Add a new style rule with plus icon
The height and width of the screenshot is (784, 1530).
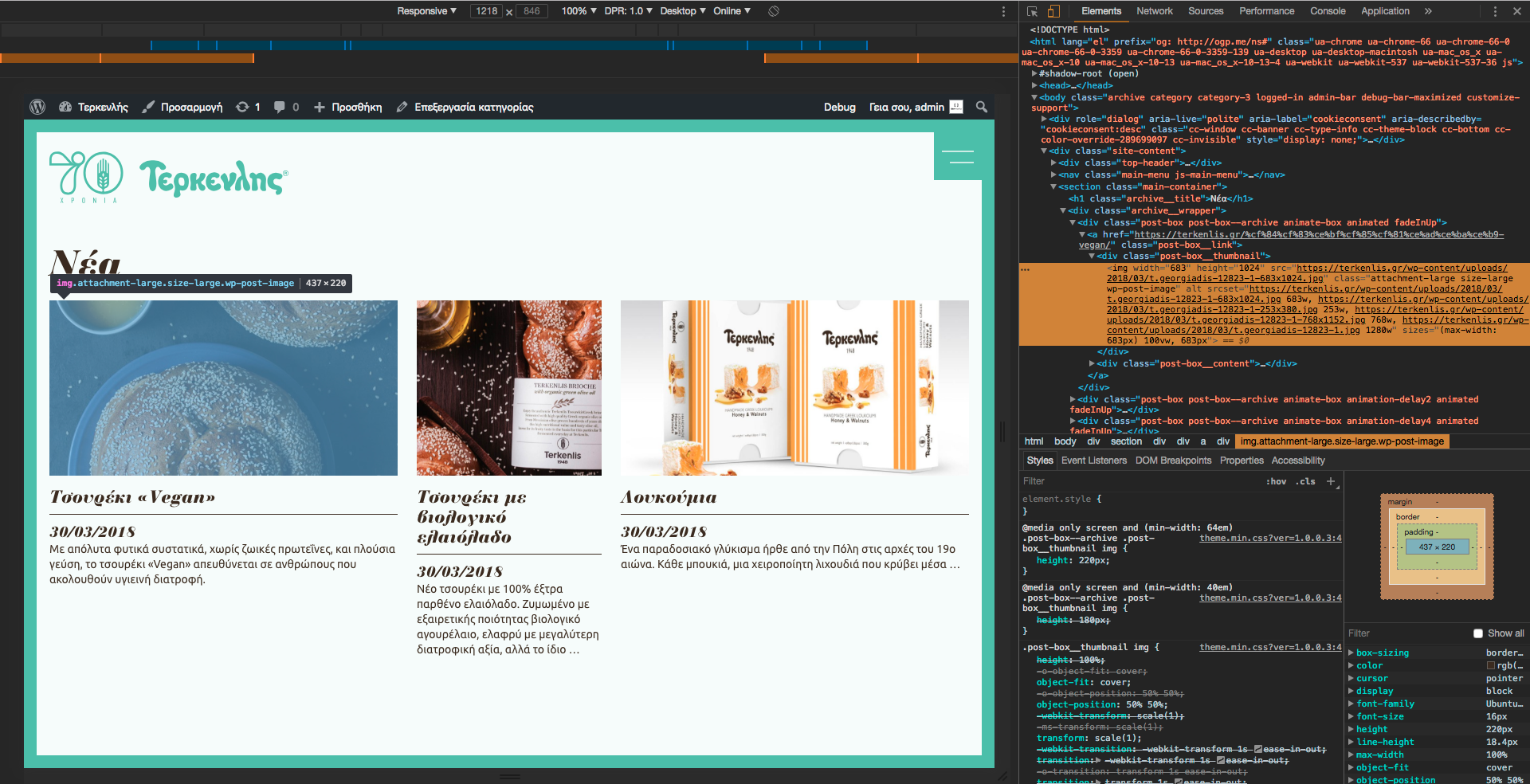tap(1331, 481)
